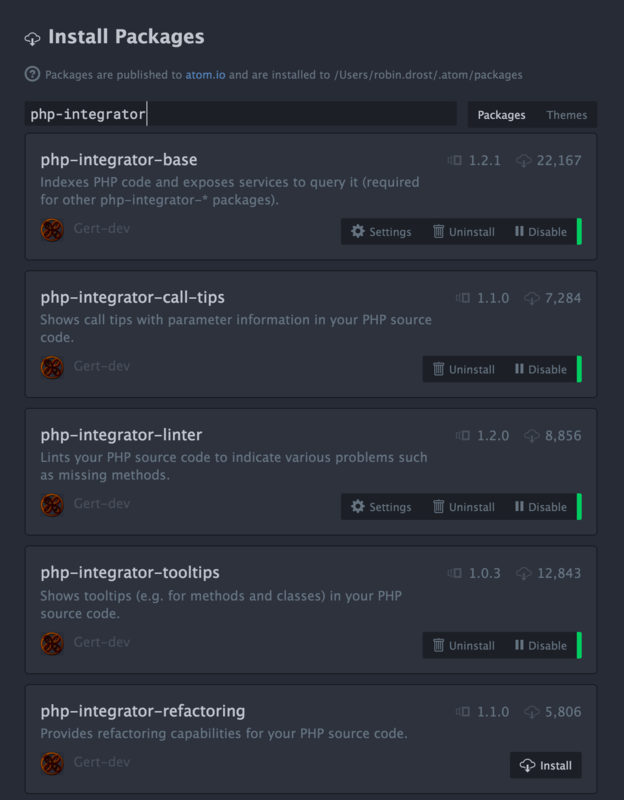Click the package search input field
Screen dimensions: 624x800
point(241,114)
